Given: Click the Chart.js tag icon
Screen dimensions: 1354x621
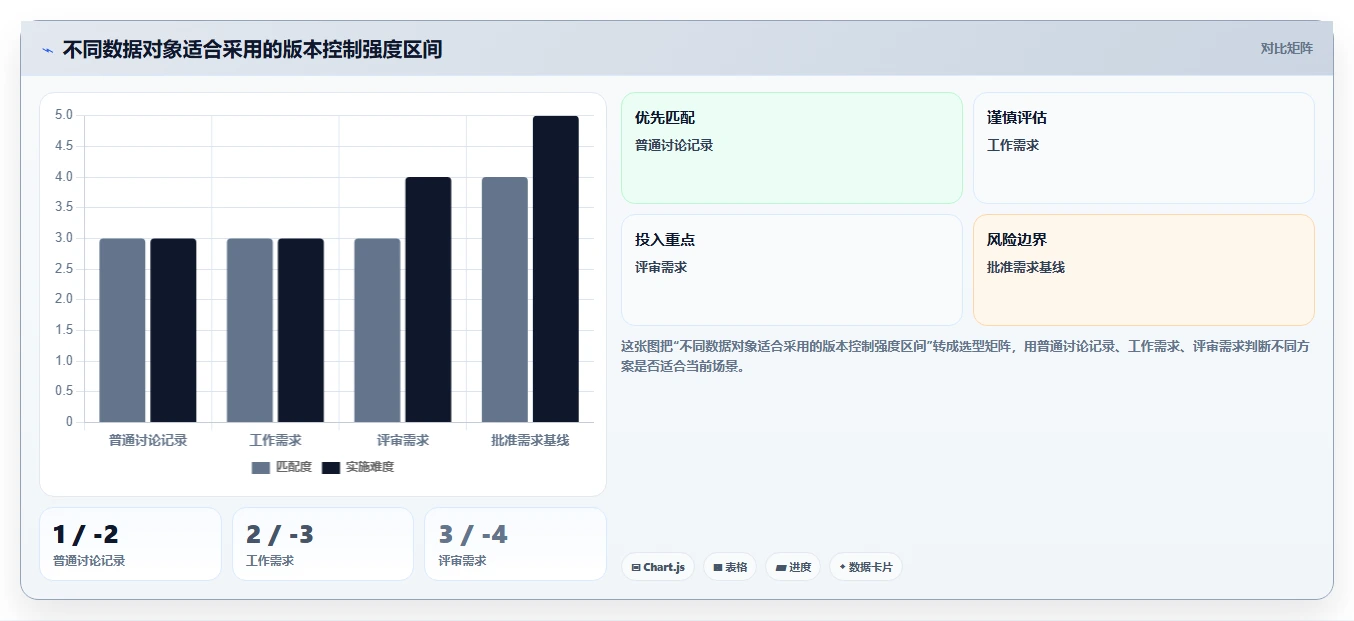Looking at the screenshot, I should (x=636, y=567).
